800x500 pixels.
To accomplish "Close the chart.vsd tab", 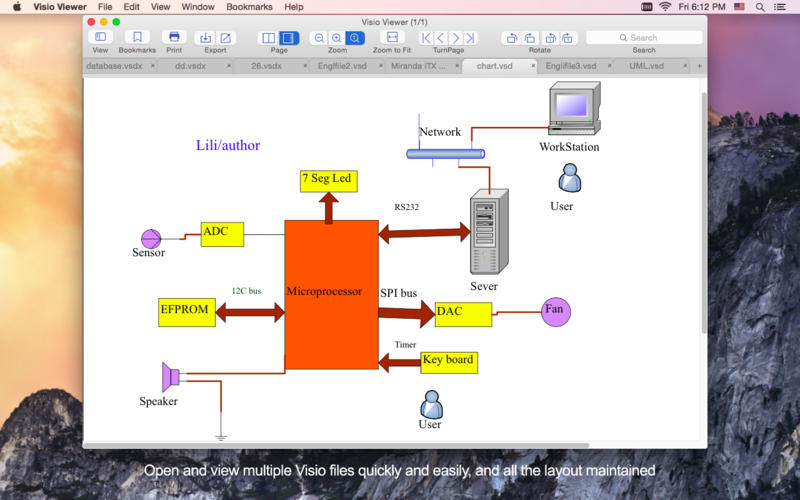I will [533, 66].
